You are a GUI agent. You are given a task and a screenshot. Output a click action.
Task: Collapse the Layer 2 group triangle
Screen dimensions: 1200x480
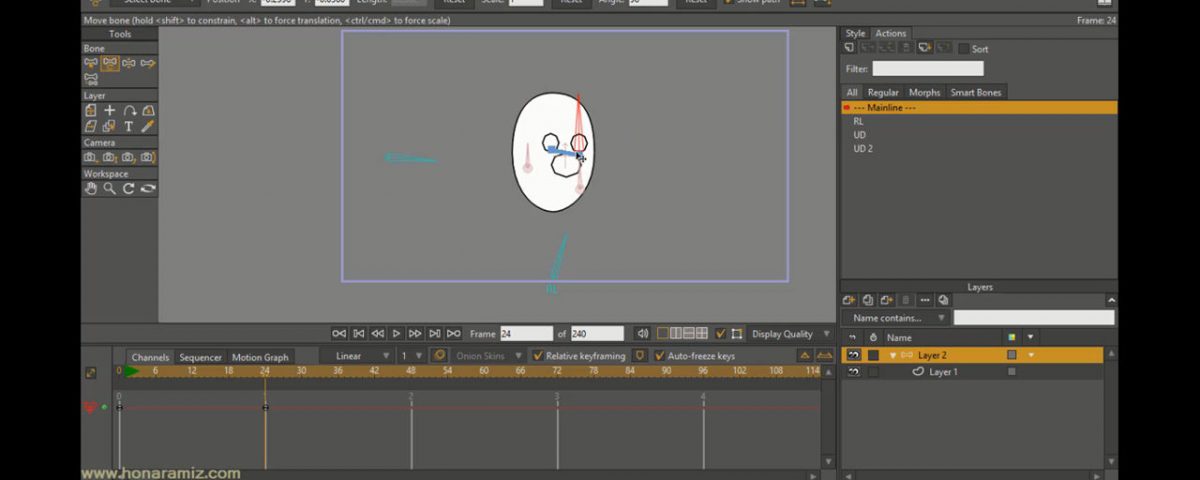pos(893,356)
